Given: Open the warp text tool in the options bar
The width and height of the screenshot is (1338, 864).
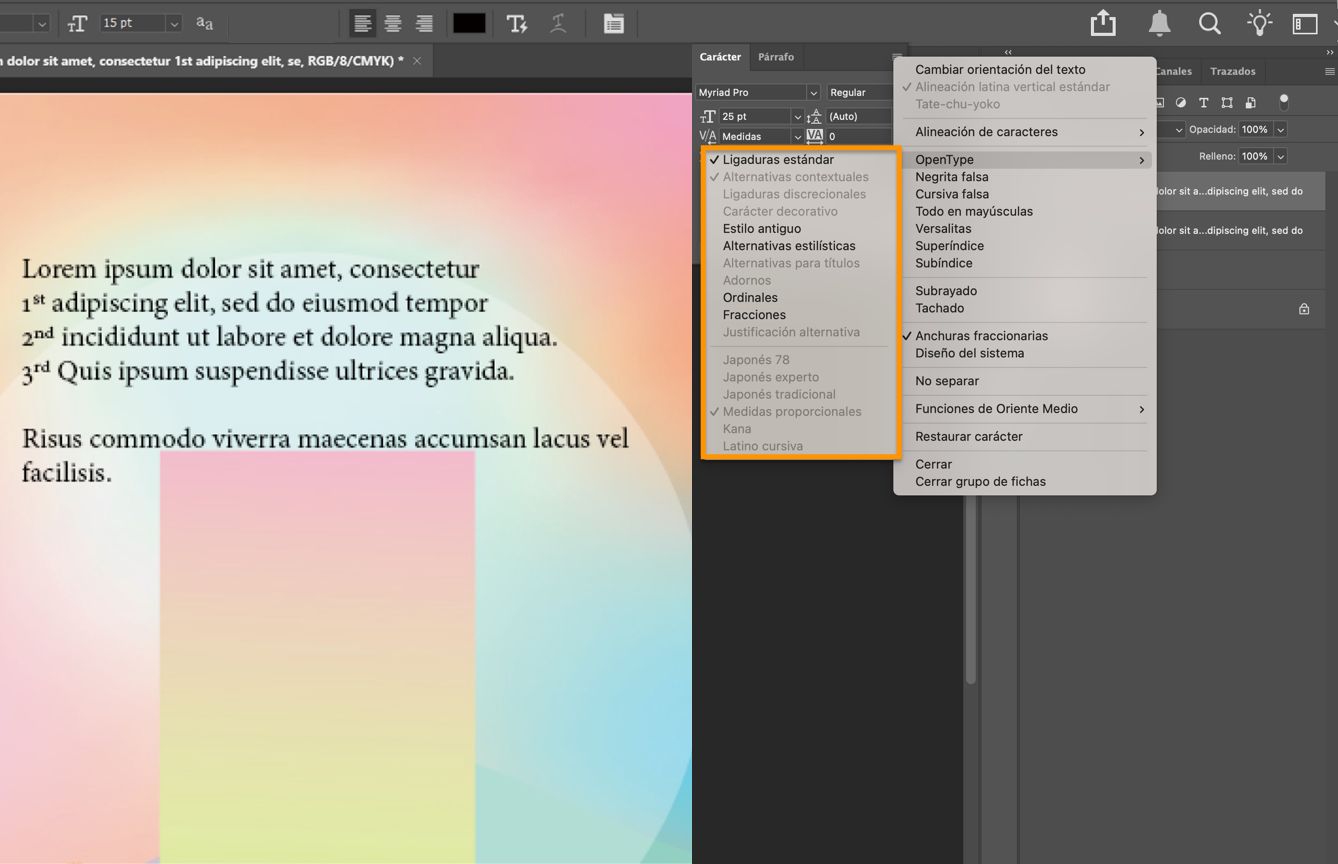Looking at the screenshot, I should pyautogui.click(x=558, y=23).
